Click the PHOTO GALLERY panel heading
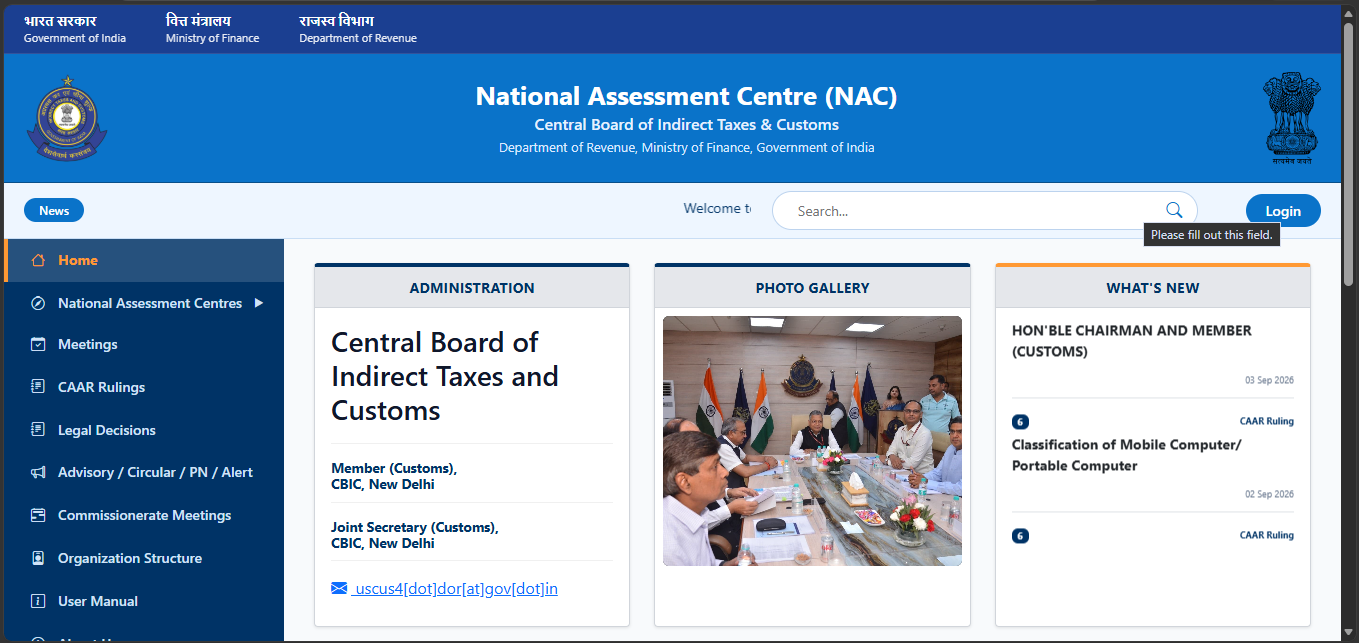Image resolution: width=1359 pixels, height=643 pixels. 812,288
